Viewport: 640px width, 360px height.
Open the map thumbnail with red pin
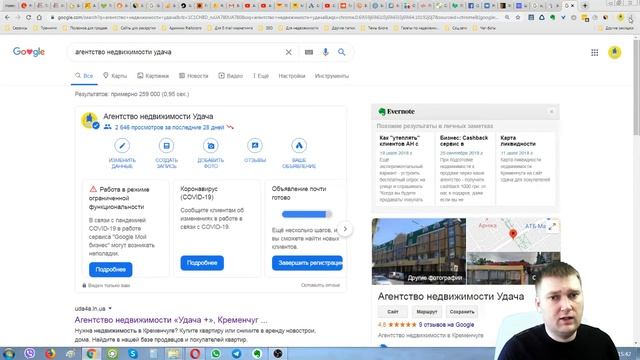tap(513, 235)
